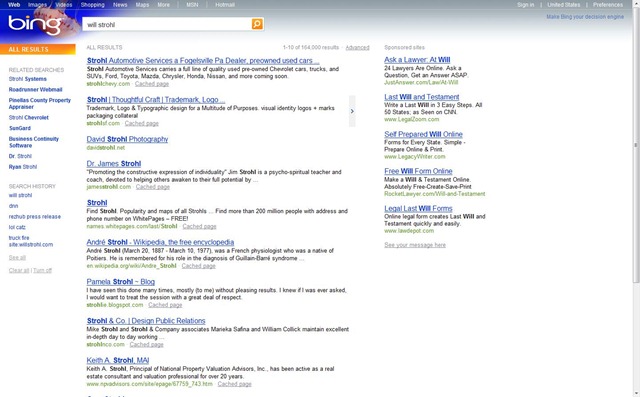Go to Hotmail link
The height and width of the screenshot is (397, 640).
coord(225,5)
